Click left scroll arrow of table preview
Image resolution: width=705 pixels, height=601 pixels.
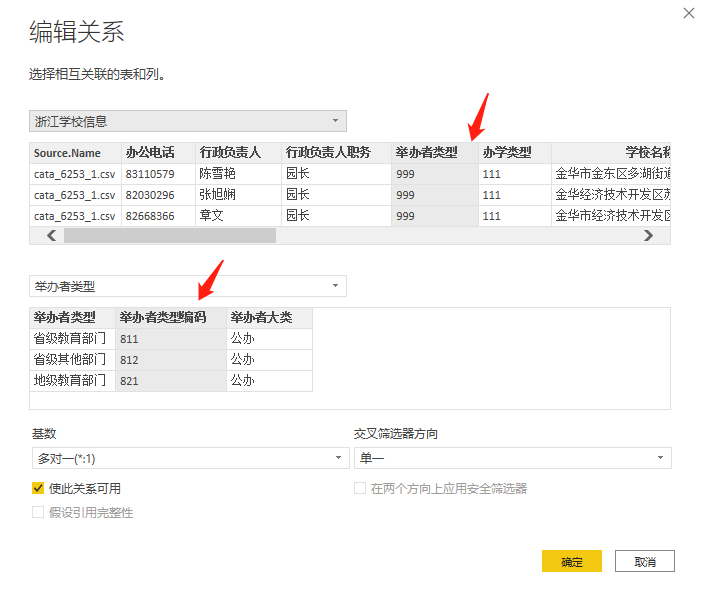[51, 236]
